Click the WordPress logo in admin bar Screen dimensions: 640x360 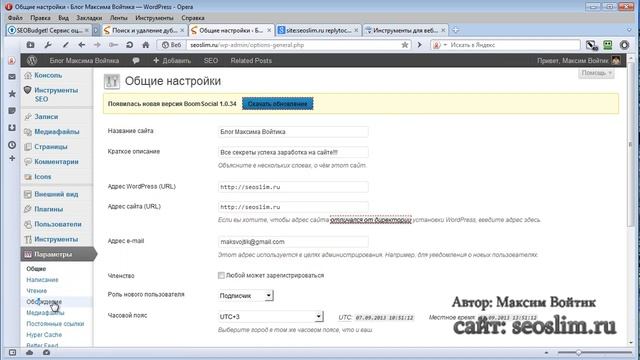pyautogui.click(x=32, y=60)
